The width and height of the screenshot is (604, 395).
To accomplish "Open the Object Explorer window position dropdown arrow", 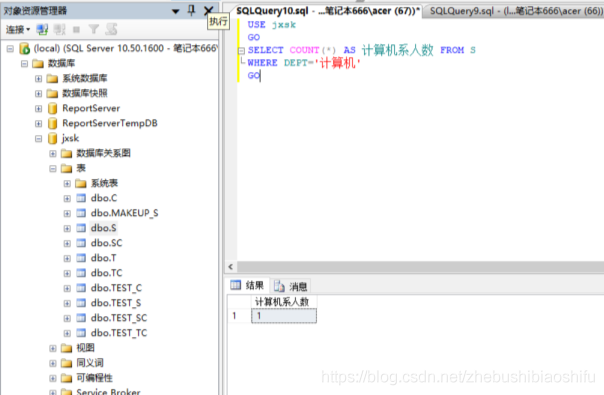I will (176, 11).
